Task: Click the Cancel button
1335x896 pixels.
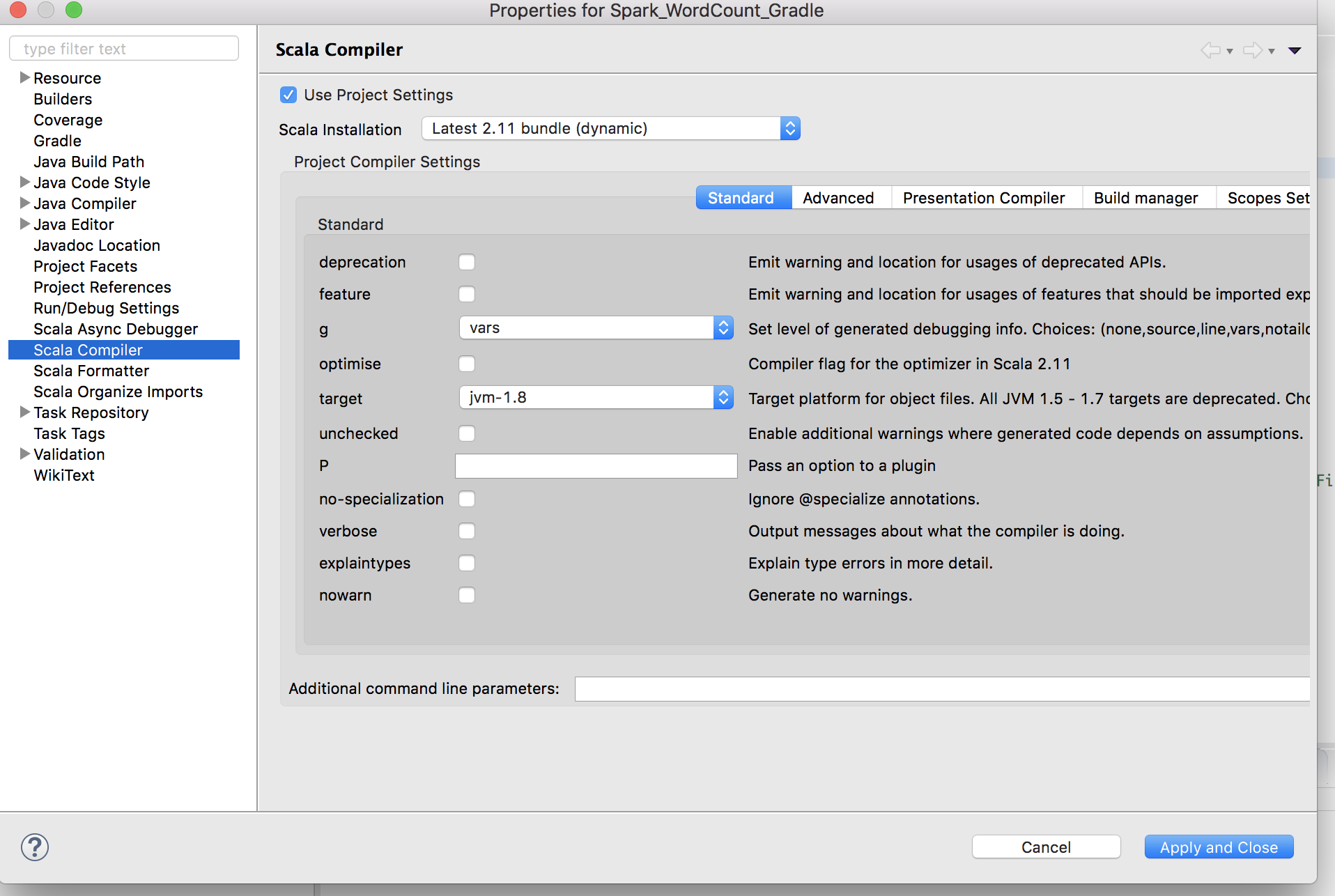Action: (1046, 847)
